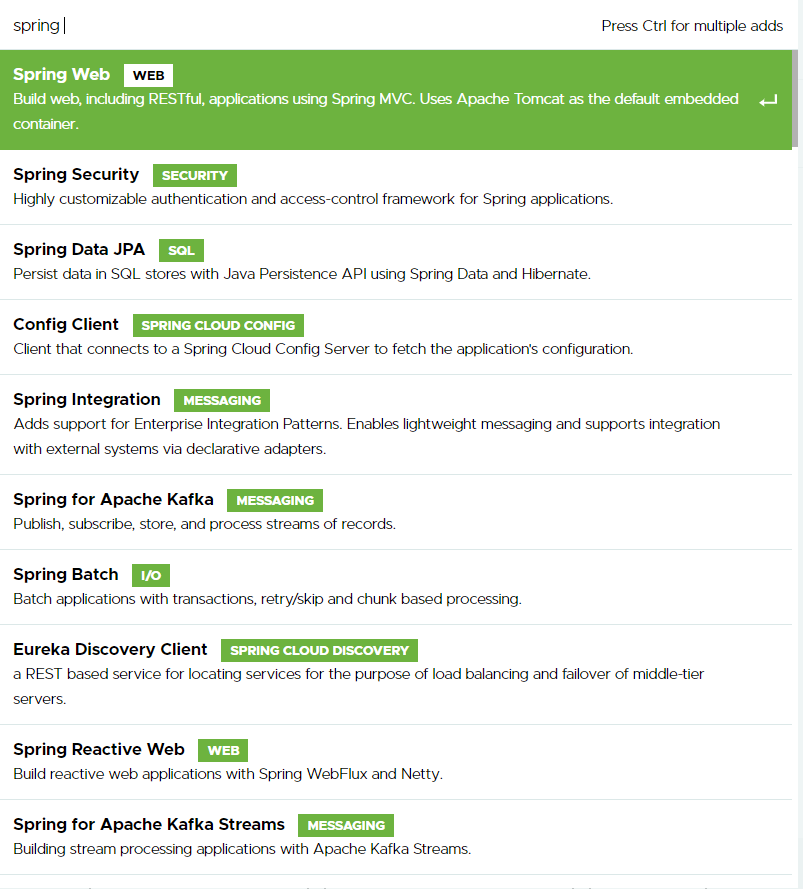Click the SECURITY tag badge
Viewport: 803px width, 889px height.
195,175
